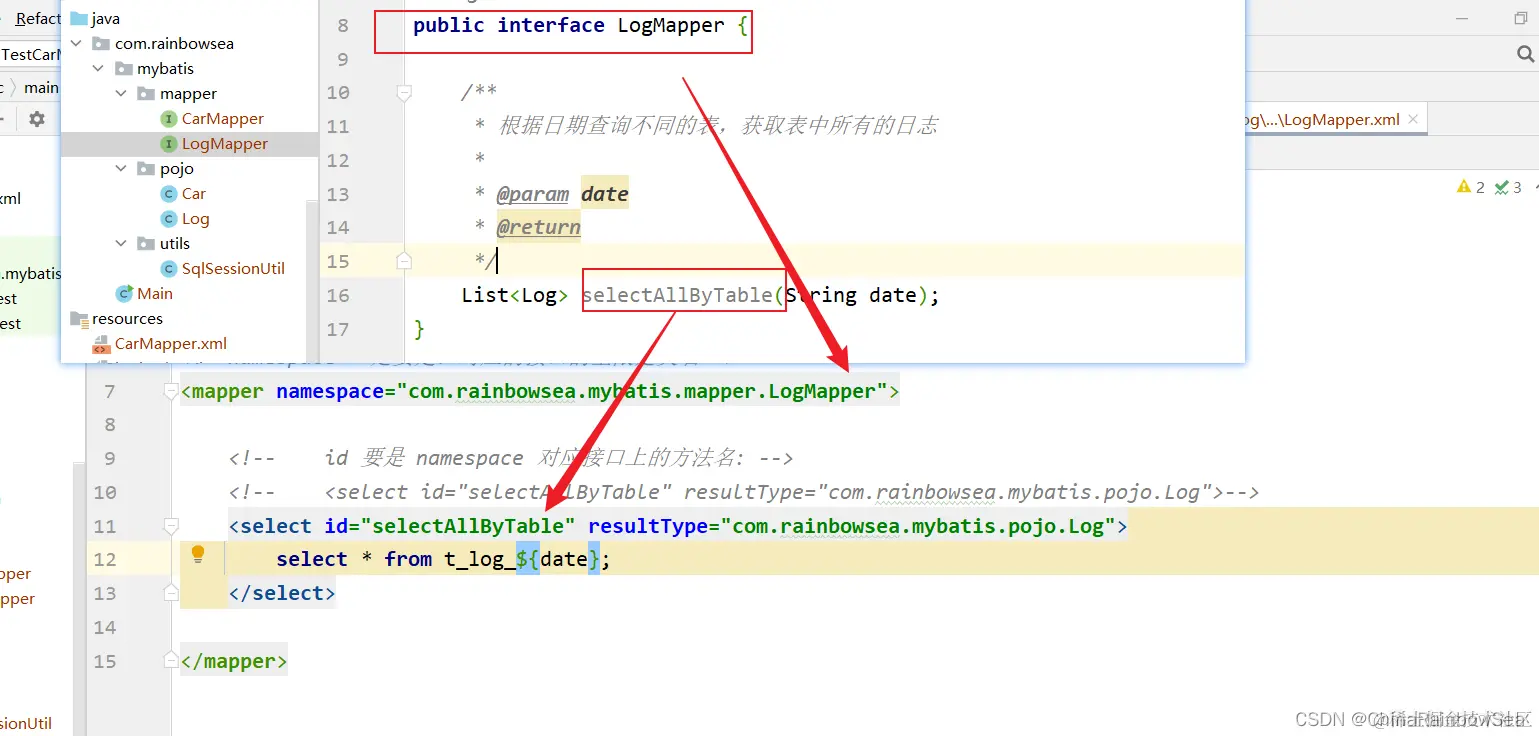Close the LogMapper.xml editor tab
Viewport: 1539px width, 736px height.
(x=1413, y=119)
